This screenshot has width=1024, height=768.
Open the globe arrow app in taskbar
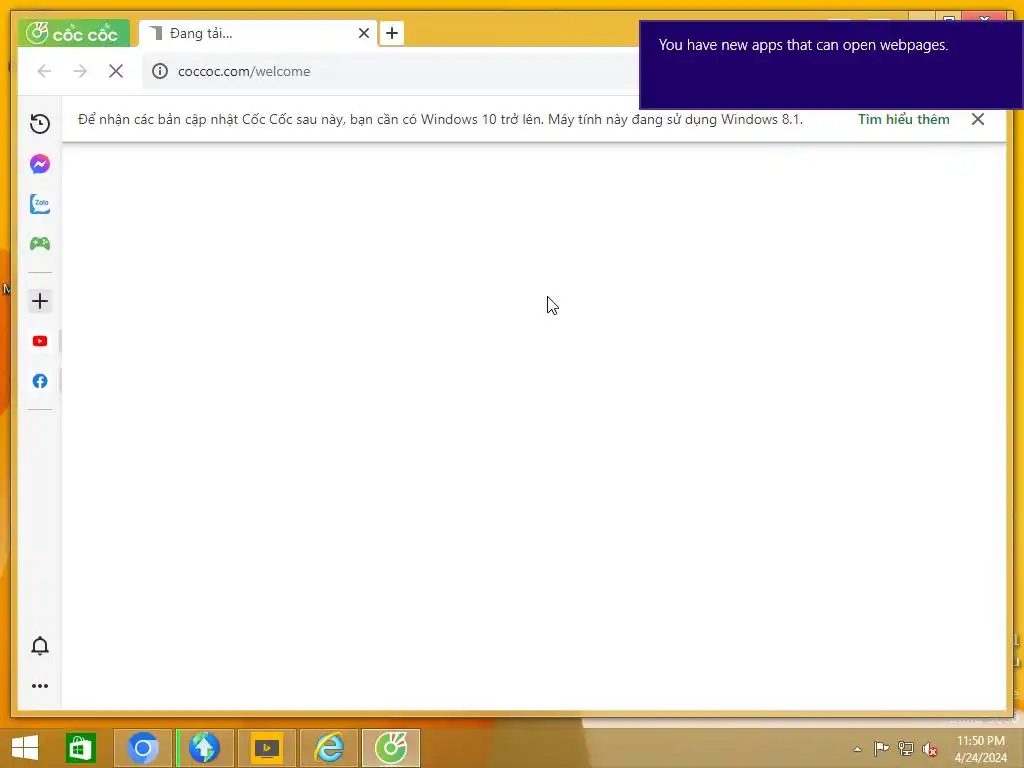[x=204, y=748]
